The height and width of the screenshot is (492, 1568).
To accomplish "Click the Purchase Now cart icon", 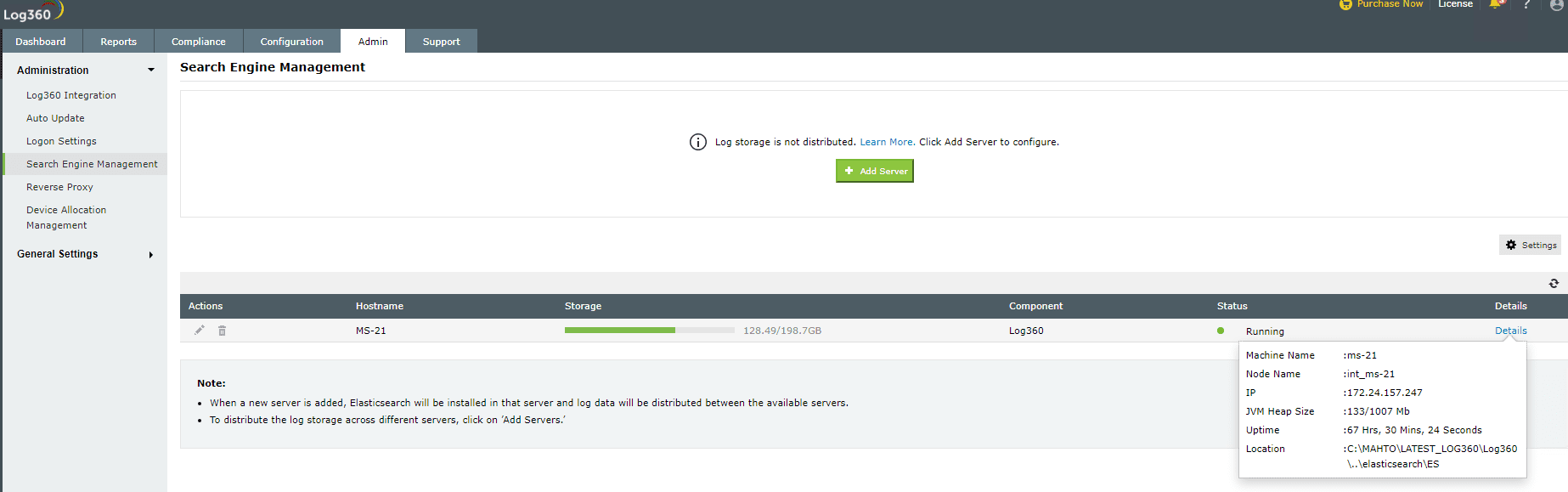I will tap(1345, 4).
